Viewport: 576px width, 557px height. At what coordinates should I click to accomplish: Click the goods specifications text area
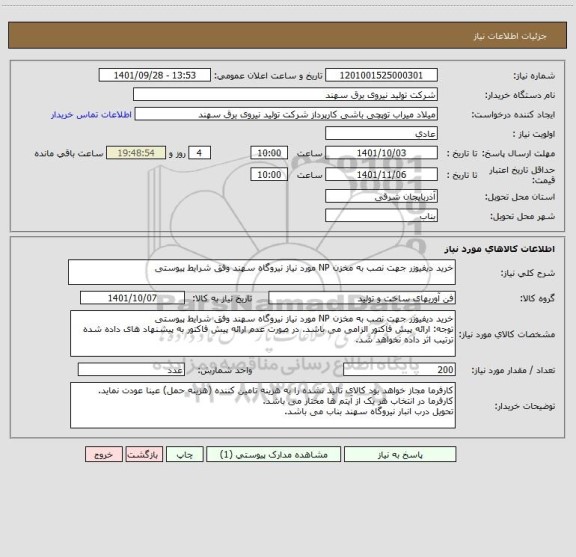click(263, 334)
